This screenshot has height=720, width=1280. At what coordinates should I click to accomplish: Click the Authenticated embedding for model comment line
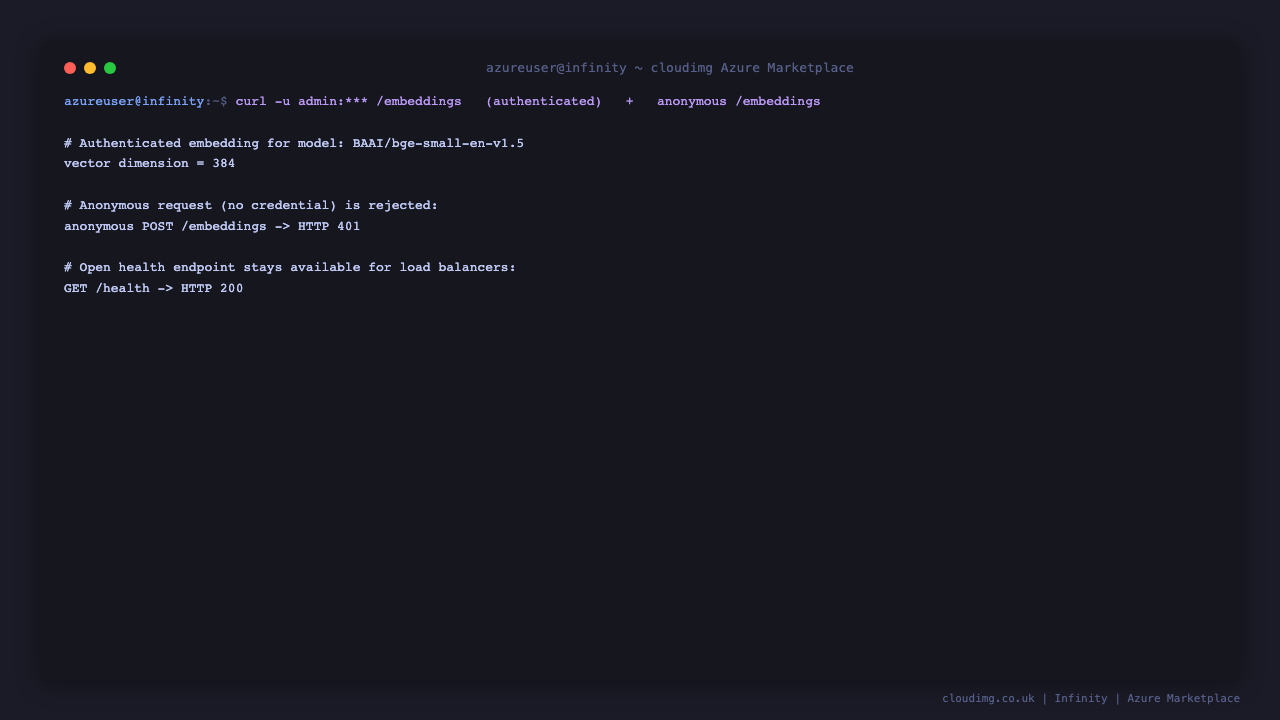pos(294,143)
